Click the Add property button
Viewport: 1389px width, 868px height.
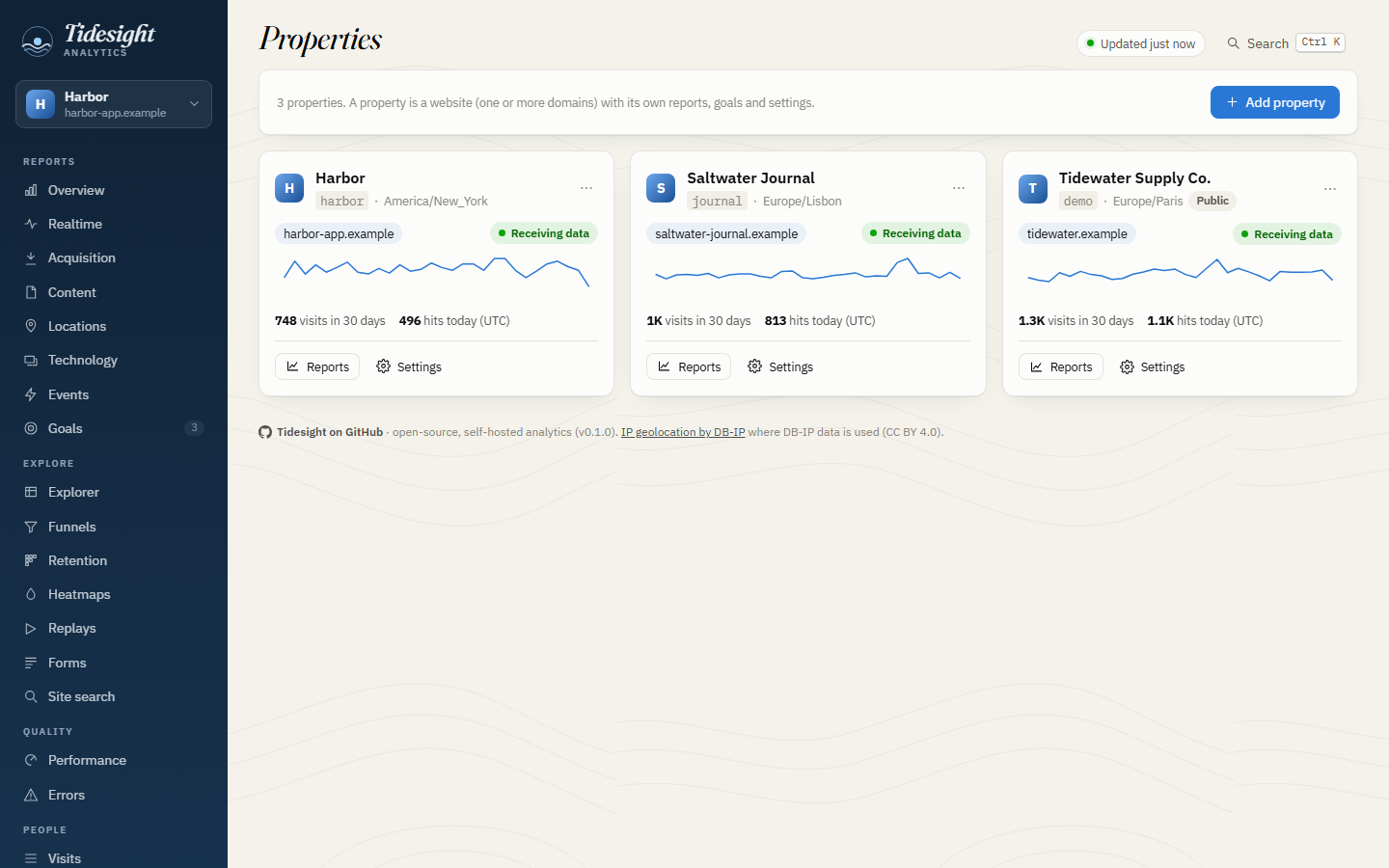[x=1275, y=102]
